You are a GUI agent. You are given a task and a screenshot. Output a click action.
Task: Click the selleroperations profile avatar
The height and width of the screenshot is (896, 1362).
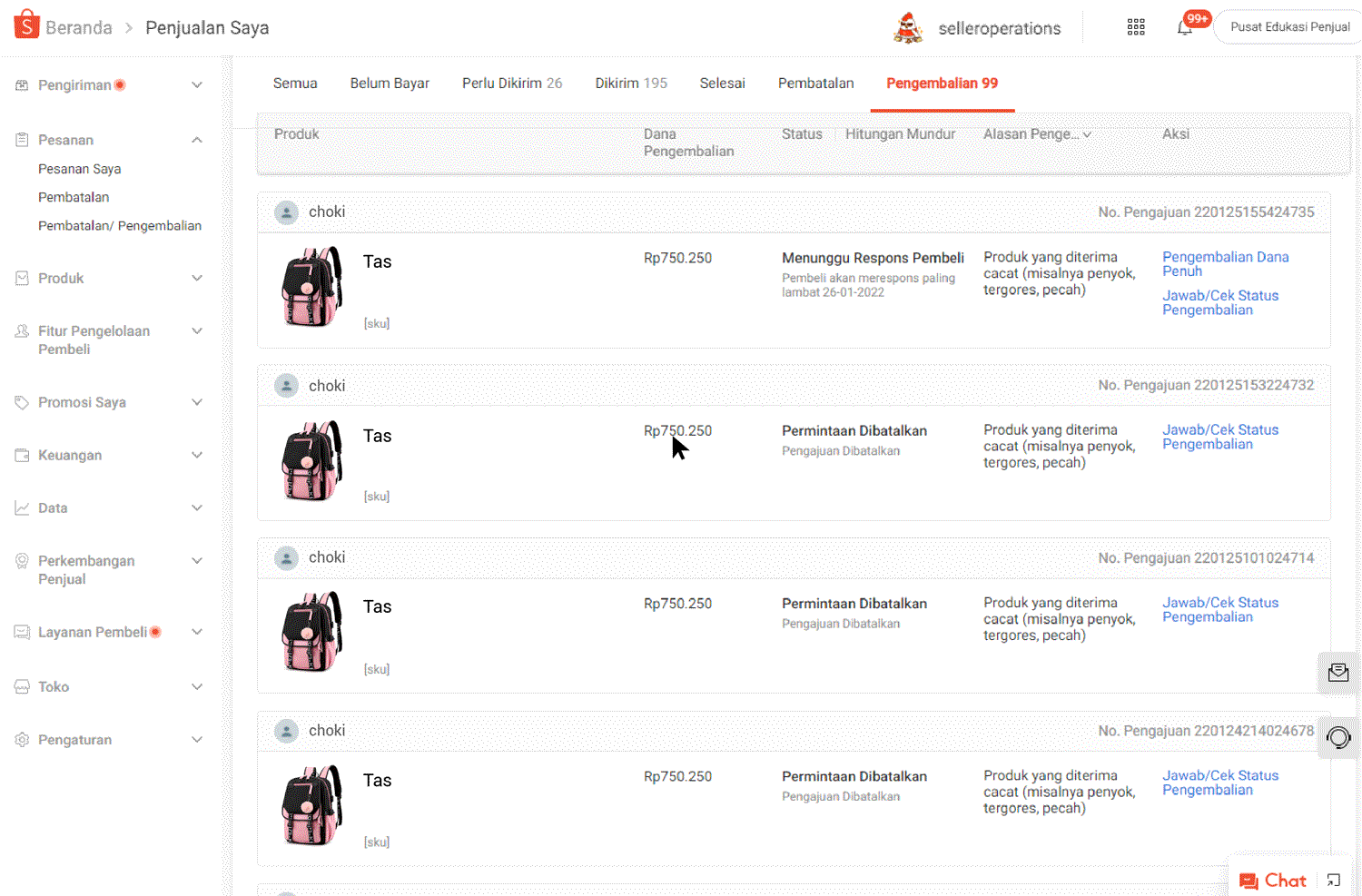click(x=907, y=28)
